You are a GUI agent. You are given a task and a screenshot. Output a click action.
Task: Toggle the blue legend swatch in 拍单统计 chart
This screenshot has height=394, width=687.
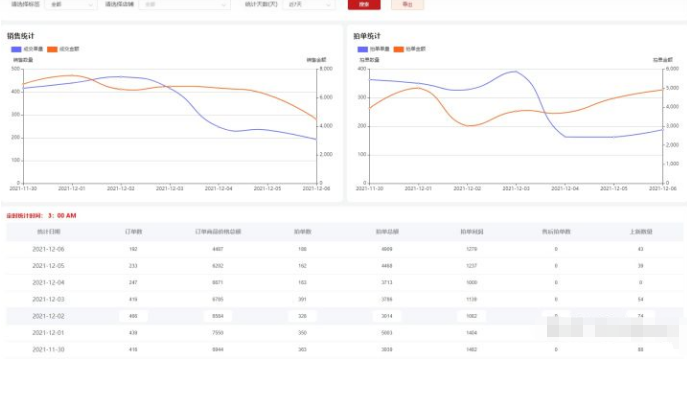(x=362, y=49)
